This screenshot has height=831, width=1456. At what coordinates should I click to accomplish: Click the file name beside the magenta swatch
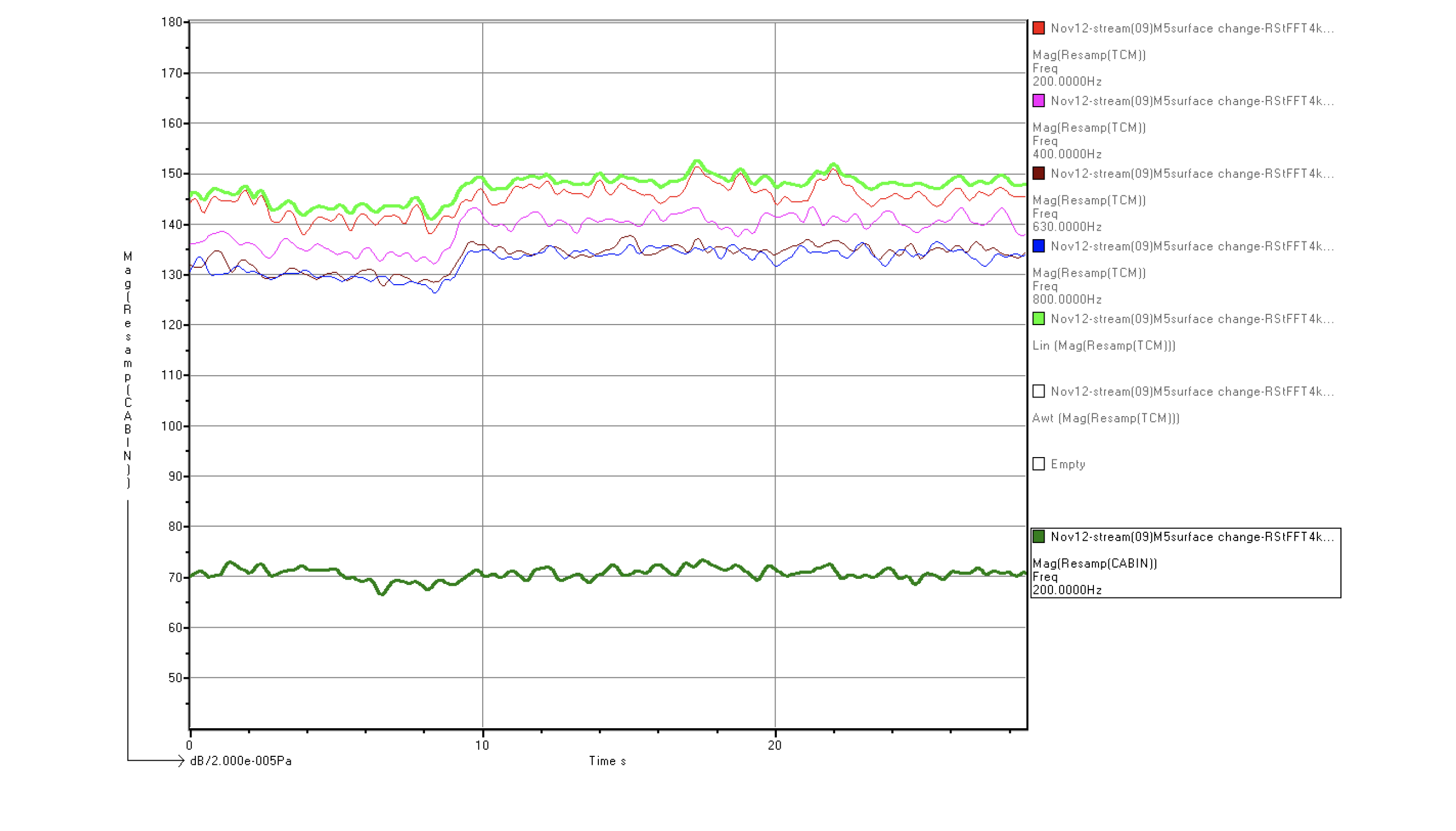click(x=1192, y=101)
